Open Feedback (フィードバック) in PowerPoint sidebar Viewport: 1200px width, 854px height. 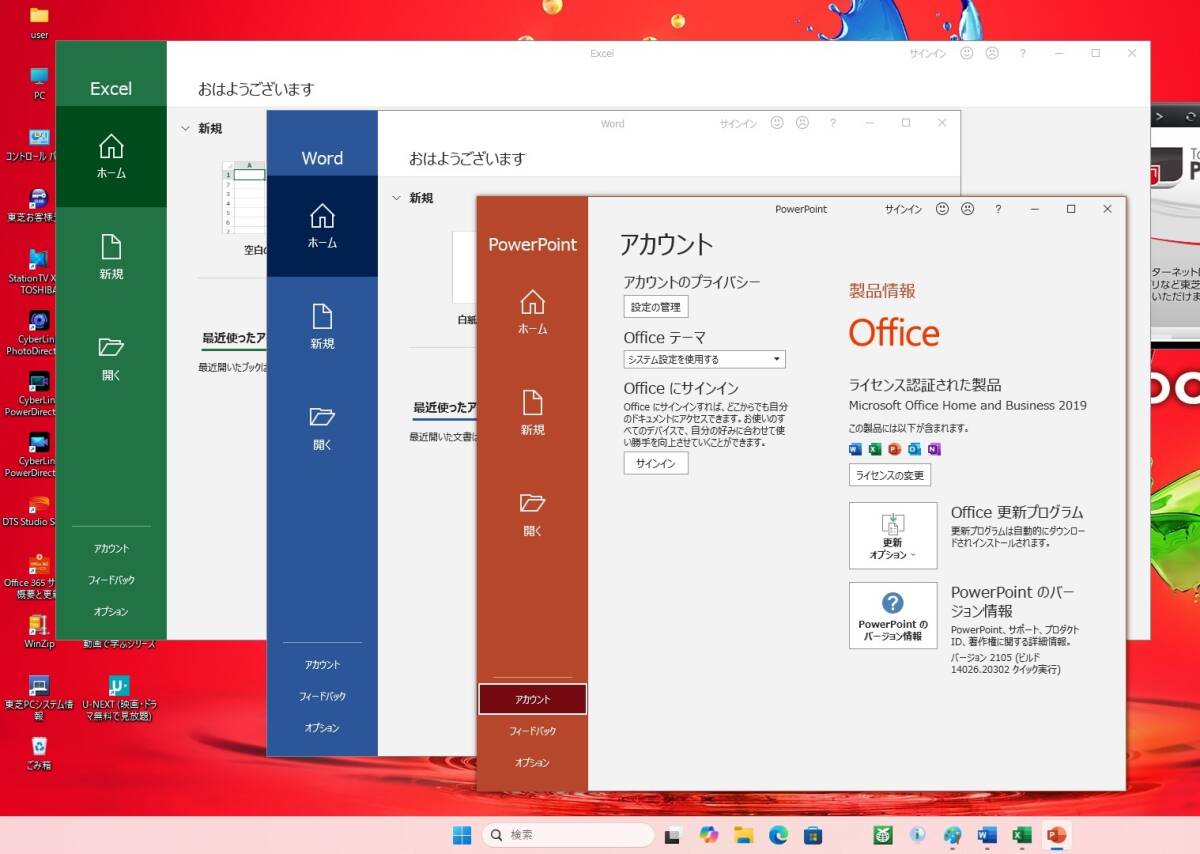pyautogui.click(x=532, y=731)
